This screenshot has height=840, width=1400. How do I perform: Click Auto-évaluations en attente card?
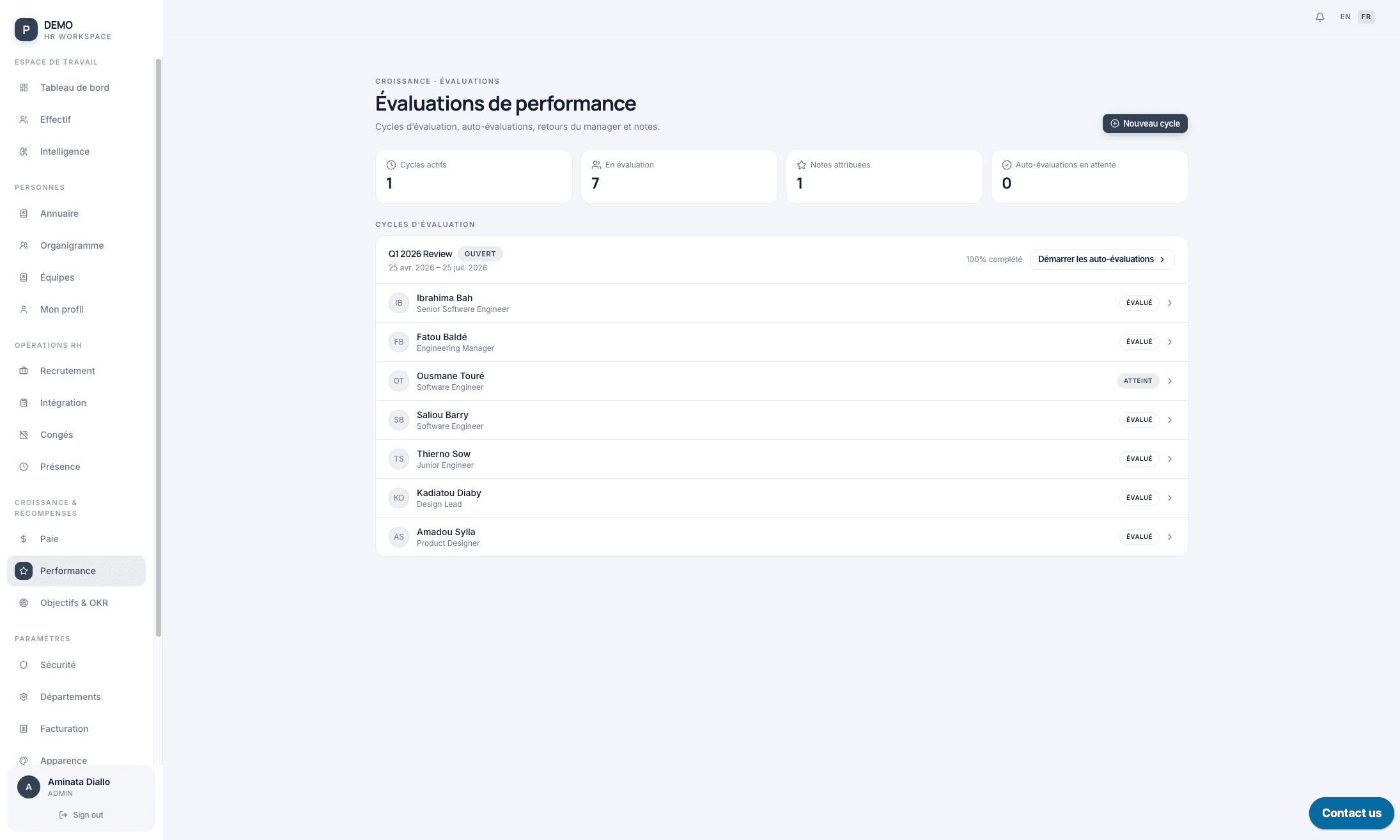pos(1089,176)
